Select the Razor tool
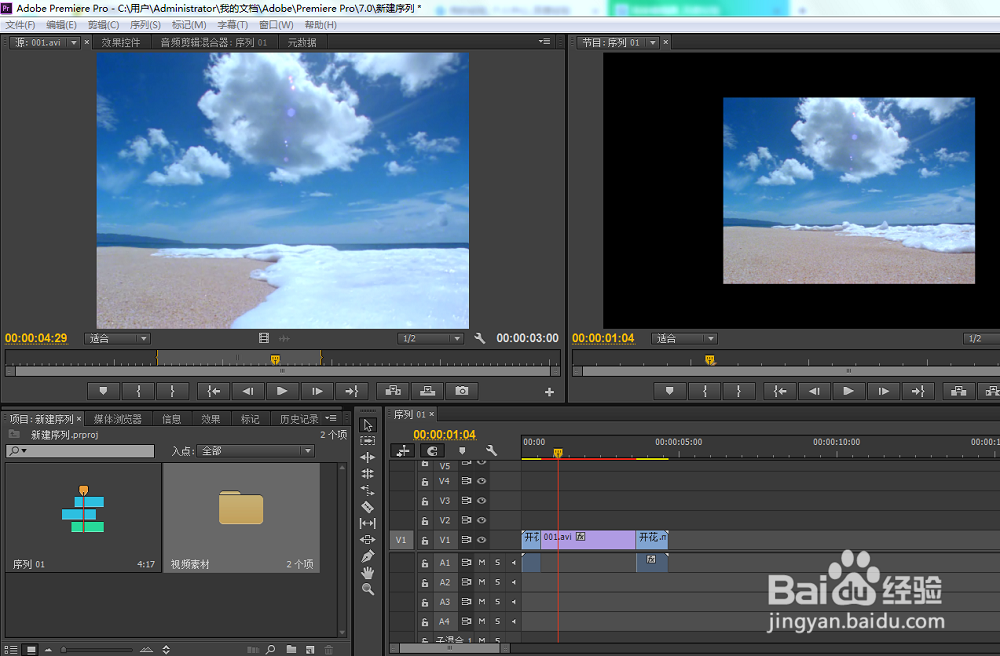The height and width of the screenshot is (656, 1000). 368,507
